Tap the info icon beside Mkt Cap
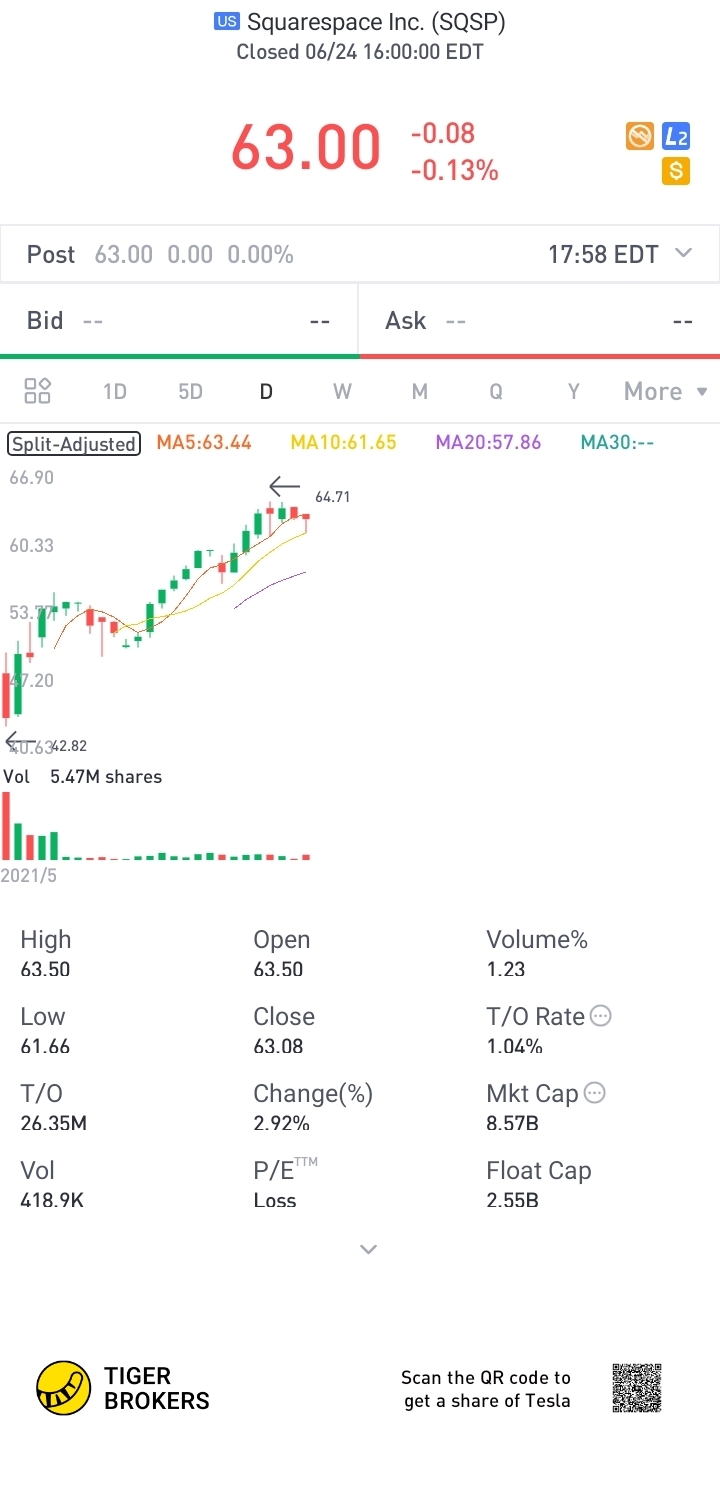720x1499 pixels. click(594, 1093)
